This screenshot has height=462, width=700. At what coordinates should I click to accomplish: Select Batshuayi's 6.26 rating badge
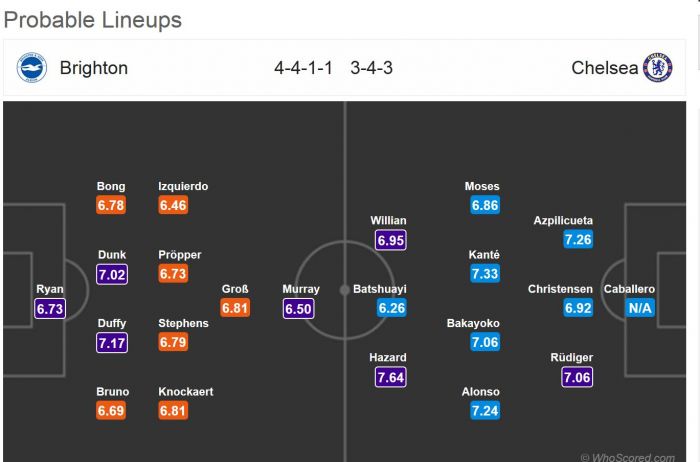click(x=391, y=308)
